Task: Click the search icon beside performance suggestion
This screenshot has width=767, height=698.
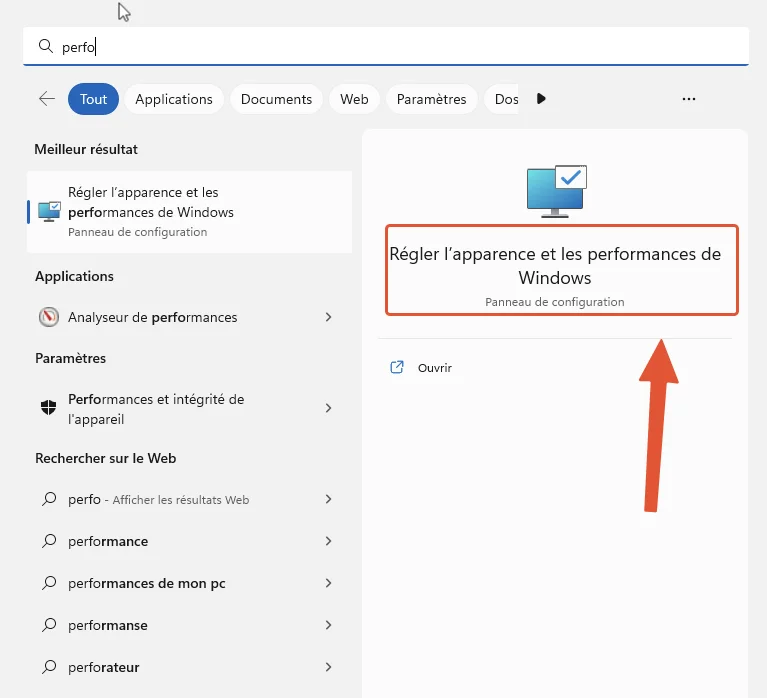Action: click(49, 541)
